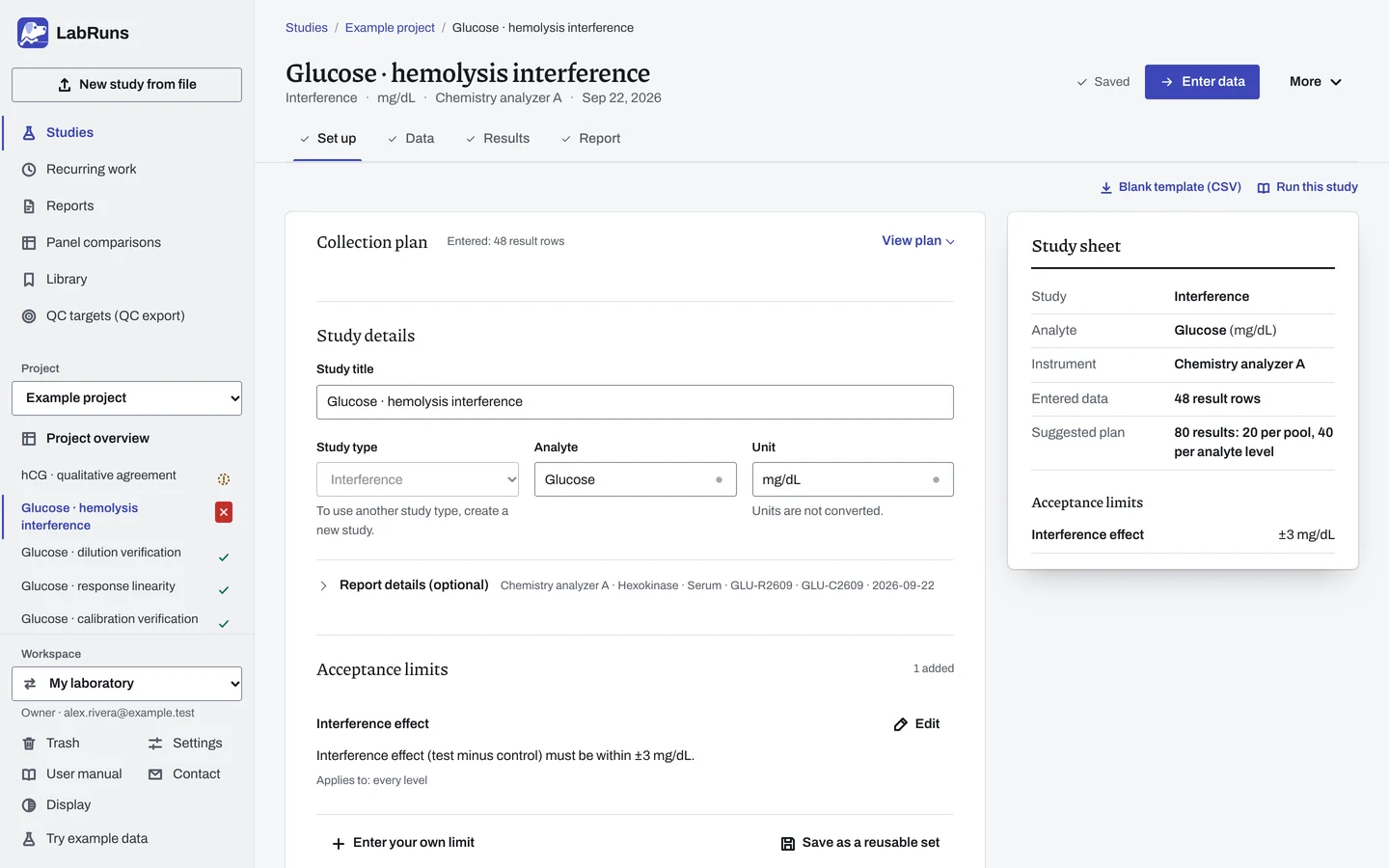This screenshot has height=868, width=1389.
Task: Open the User manual book icon
Action: [x=29, y=774]
